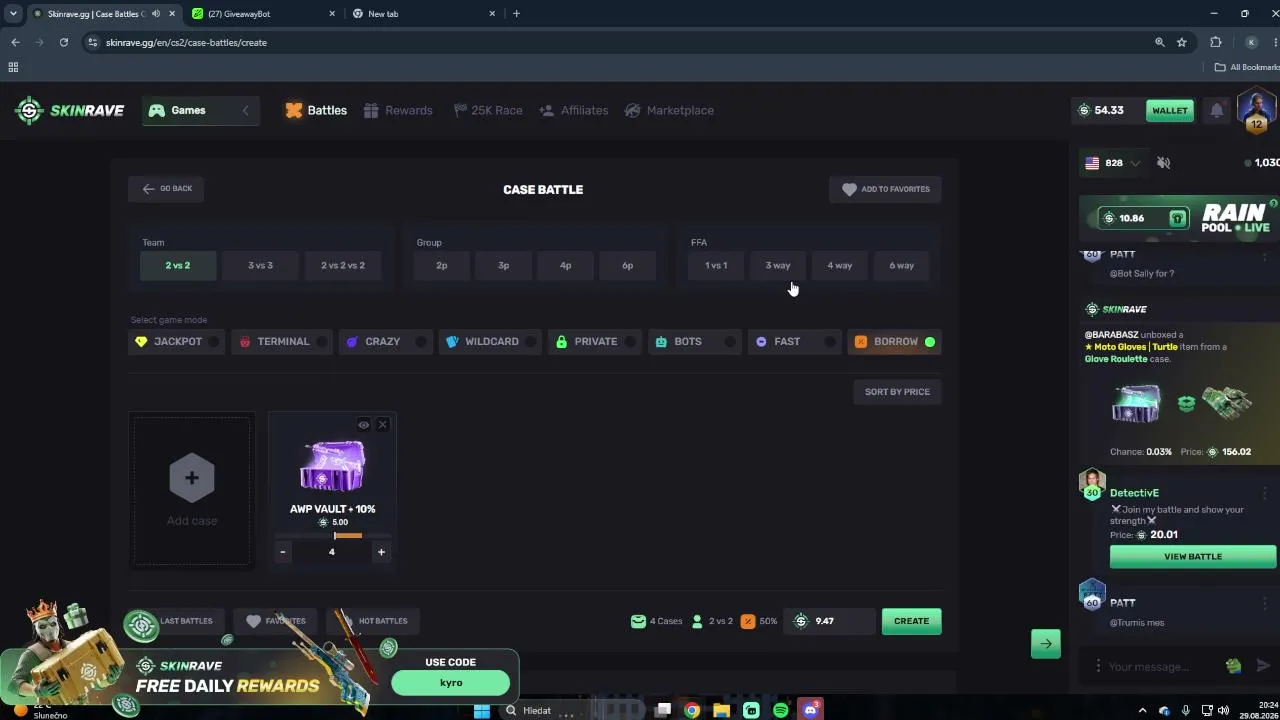
Task: Click the Add case plus tile
Action: tap(192, 489)
